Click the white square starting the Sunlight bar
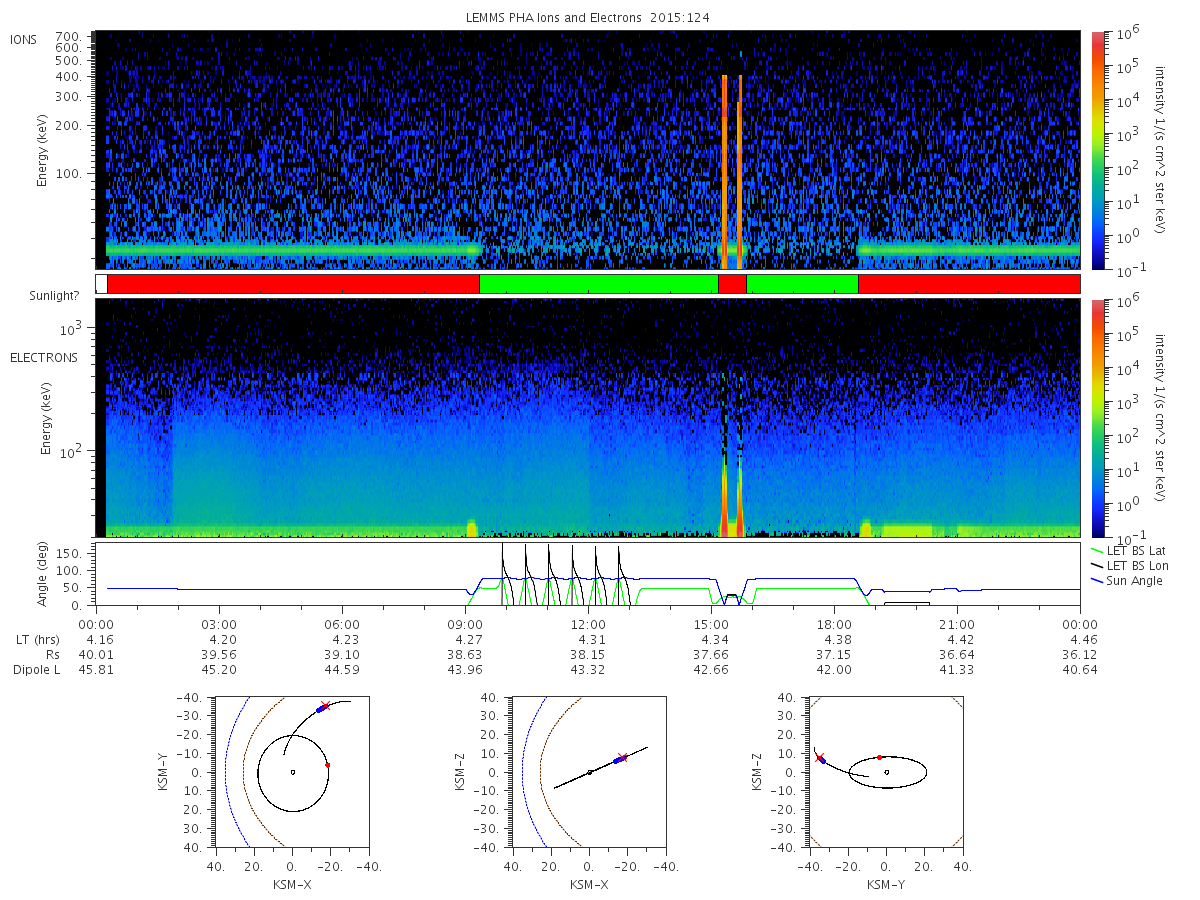 [x=101, y=284]
